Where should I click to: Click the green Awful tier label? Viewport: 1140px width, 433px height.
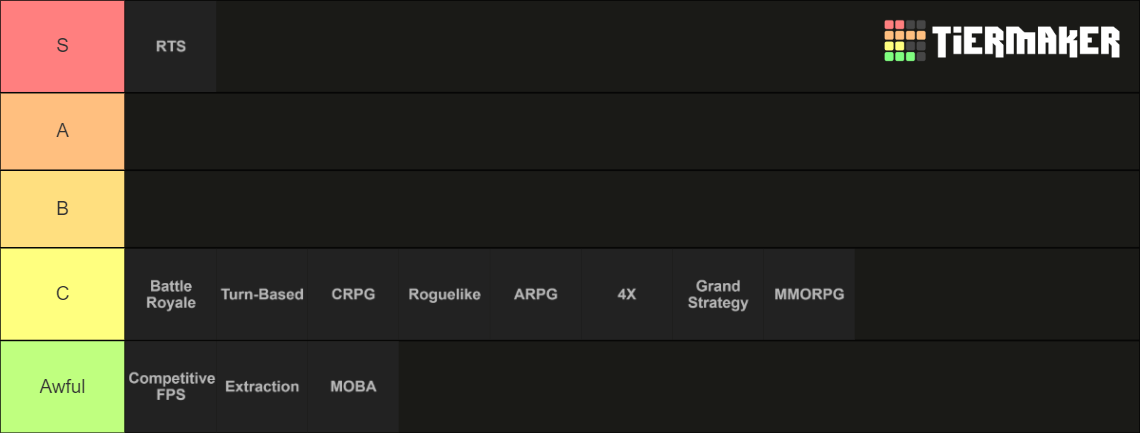coord(62,386)
